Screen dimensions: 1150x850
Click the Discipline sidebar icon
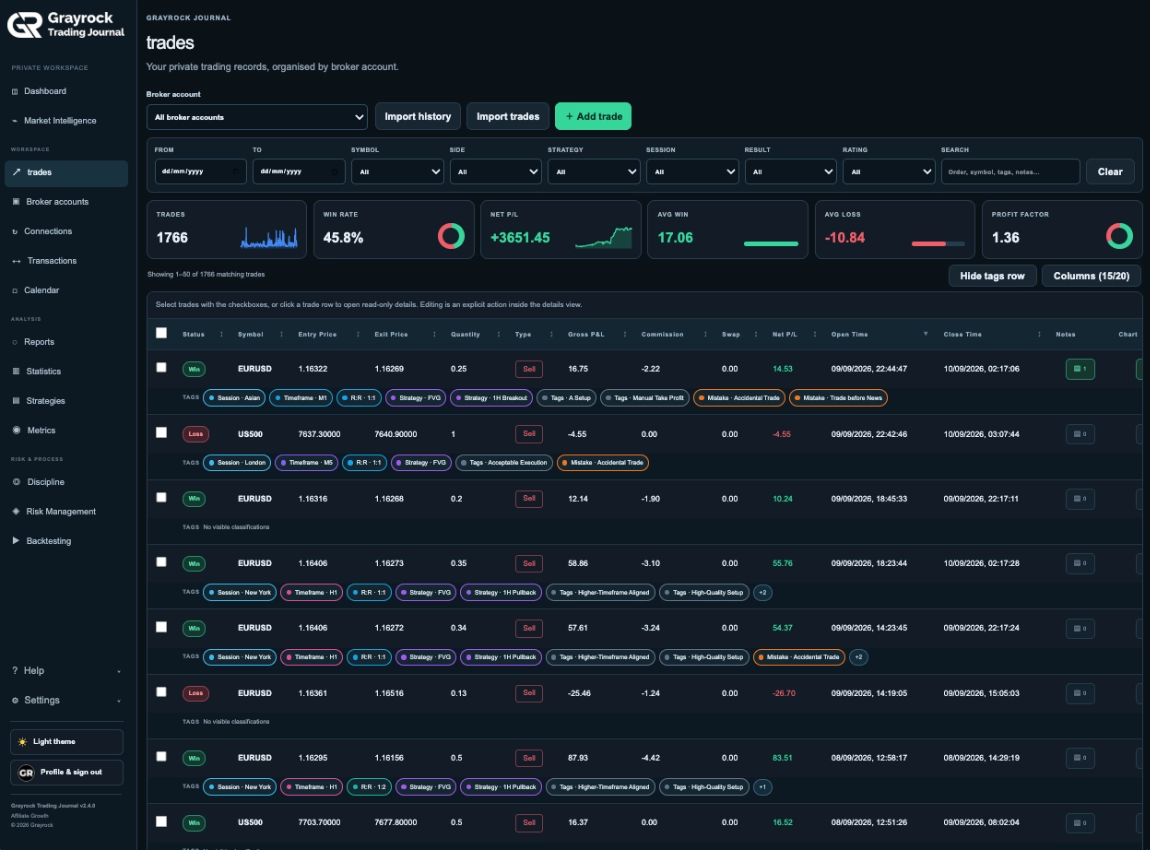tap(16, 483)
